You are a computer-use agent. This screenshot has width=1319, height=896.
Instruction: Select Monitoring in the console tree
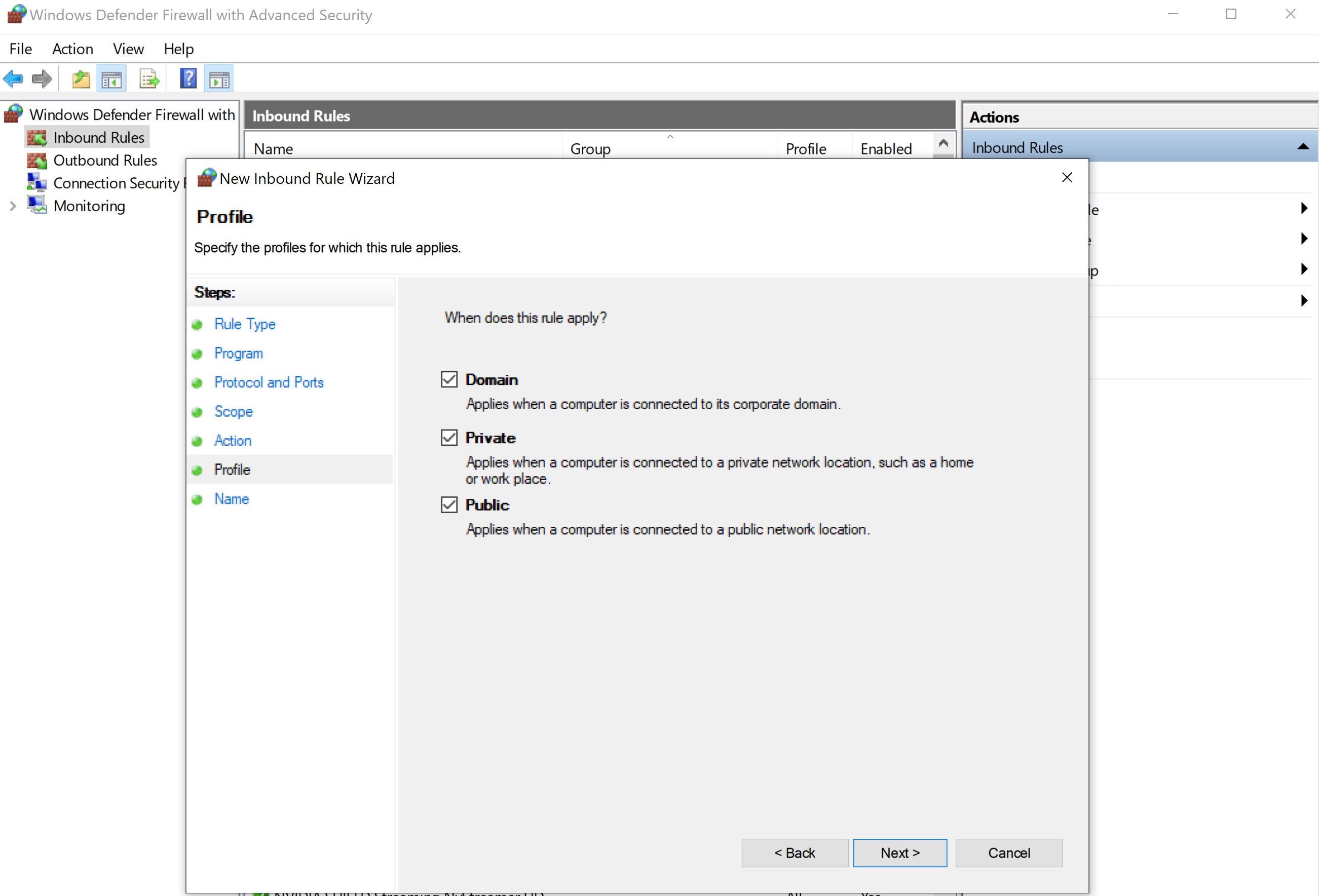point(89,206)
